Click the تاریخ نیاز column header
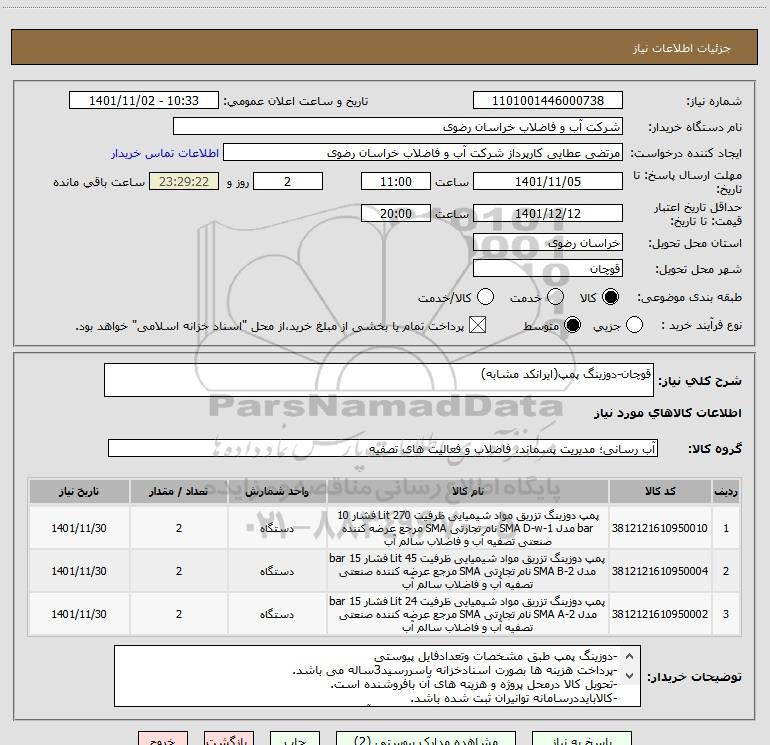The height and width of the screenshot is (745, 770). tap(79, 492)
